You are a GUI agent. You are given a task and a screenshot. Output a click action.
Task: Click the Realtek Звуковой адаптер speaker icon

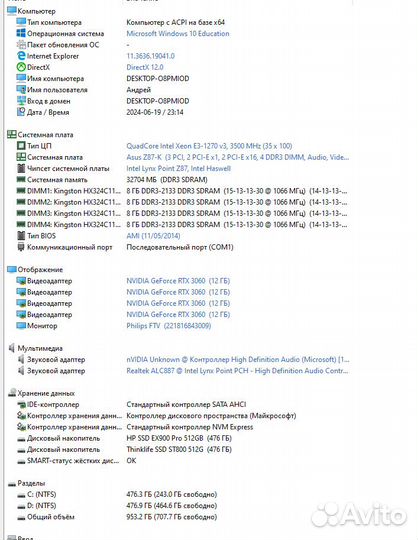tap(21, 371)
